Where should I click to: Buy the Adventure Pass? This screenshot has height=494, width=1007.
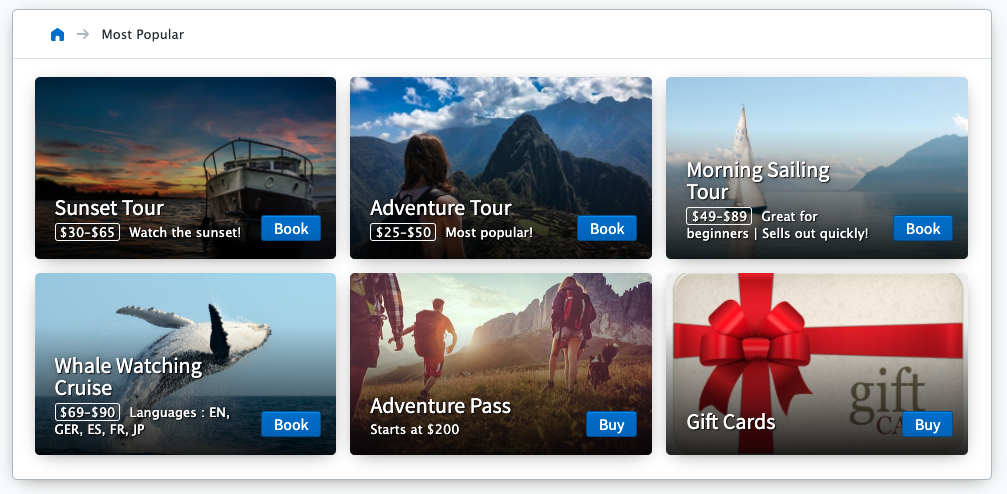click(x=611, y=425)
